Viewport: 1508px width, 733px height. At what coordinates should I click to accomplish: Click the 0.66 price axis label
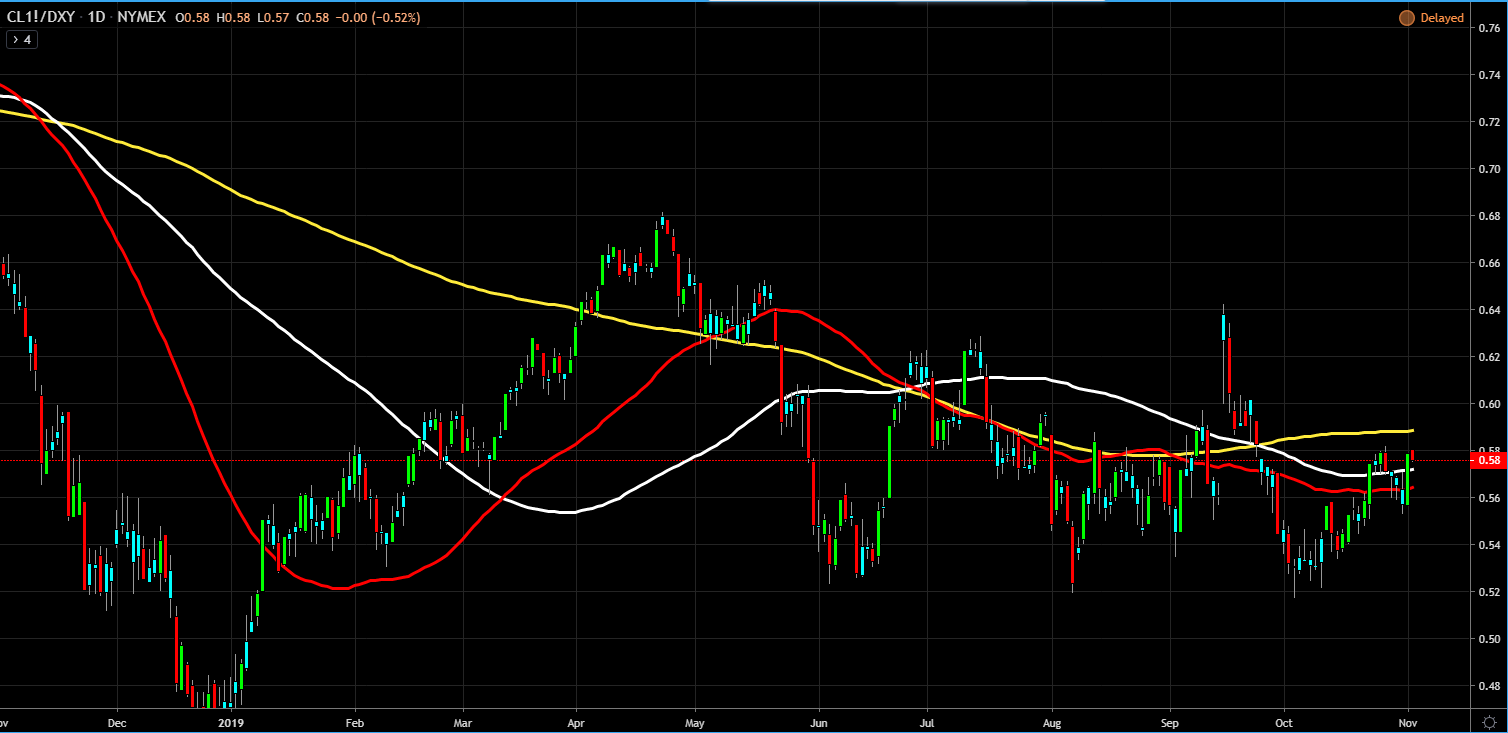pos(1488,263)
